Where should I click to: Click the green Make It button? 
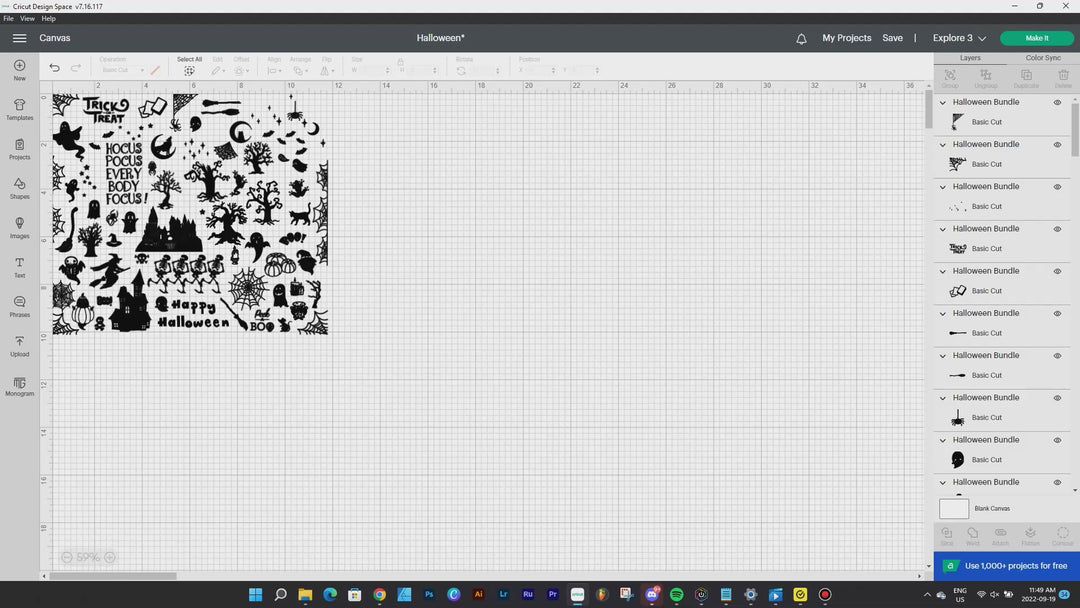point(1037,38)
